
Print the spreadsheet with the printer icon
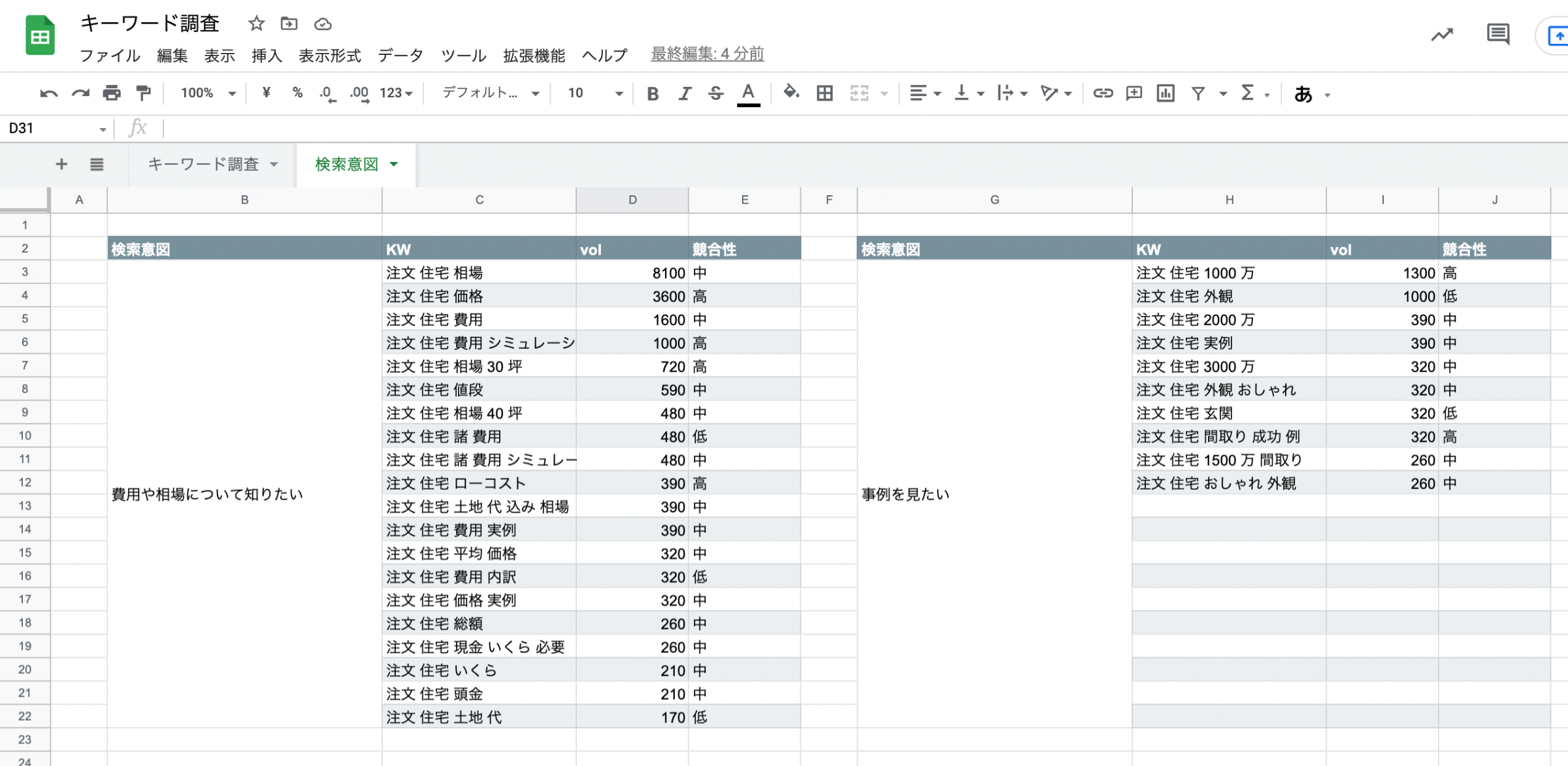tap(112, 93)
